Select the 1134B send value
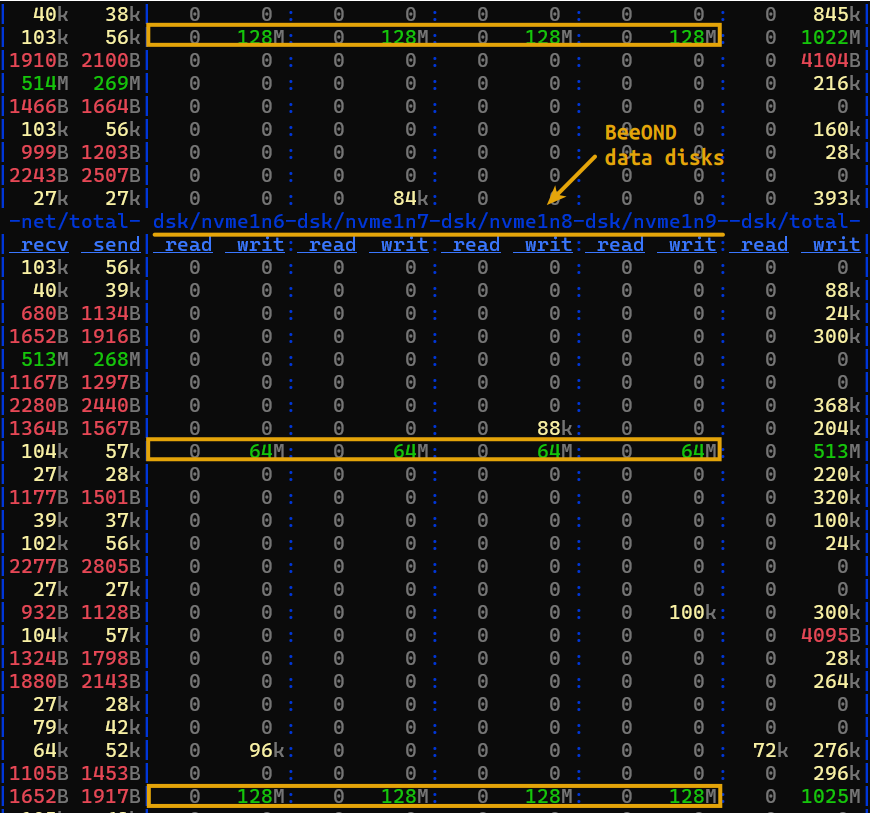Screen dimensions: 870x813 [x=111, y=314]
